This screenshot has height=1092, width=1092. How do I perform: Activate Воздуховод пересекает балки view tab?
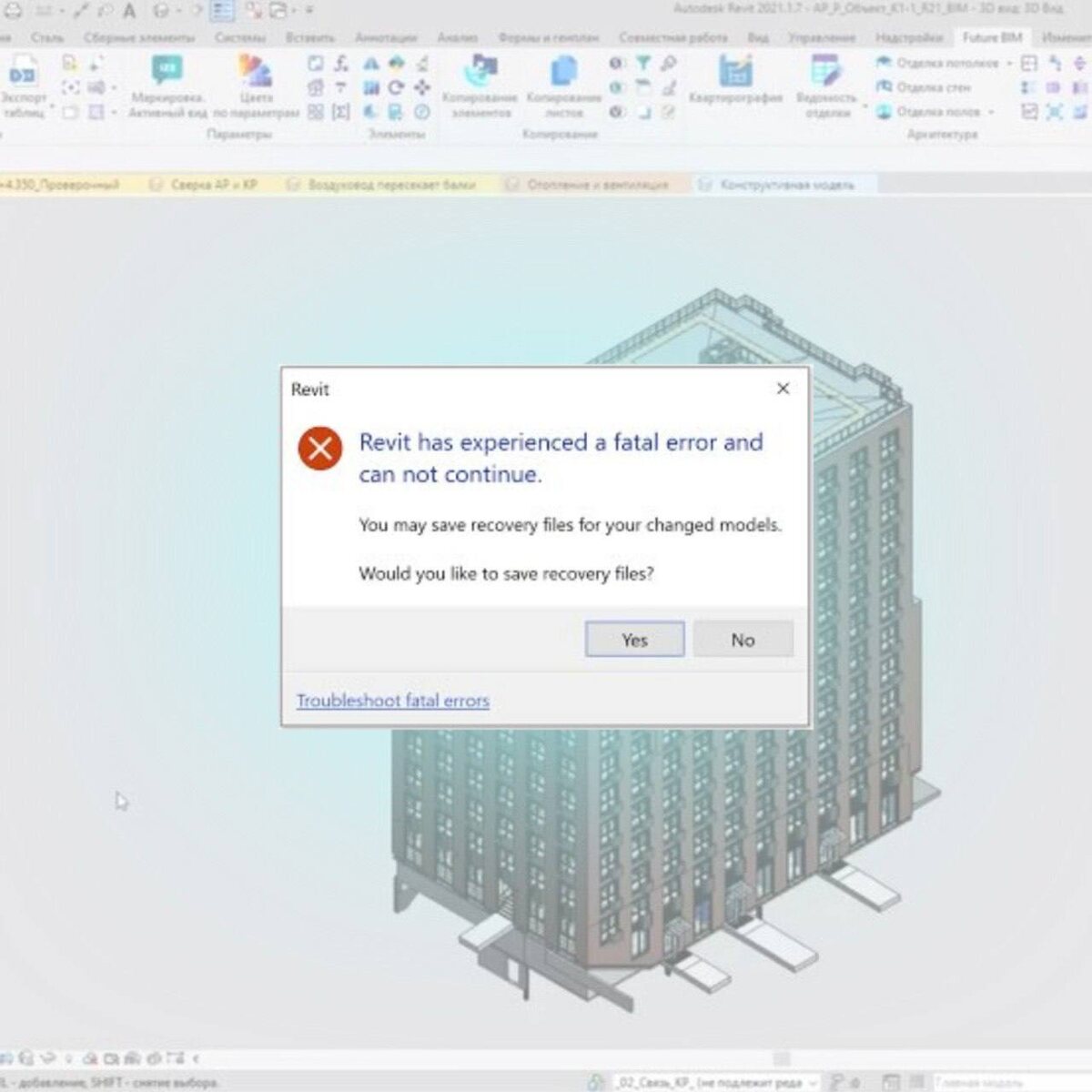tap(391, 185)
